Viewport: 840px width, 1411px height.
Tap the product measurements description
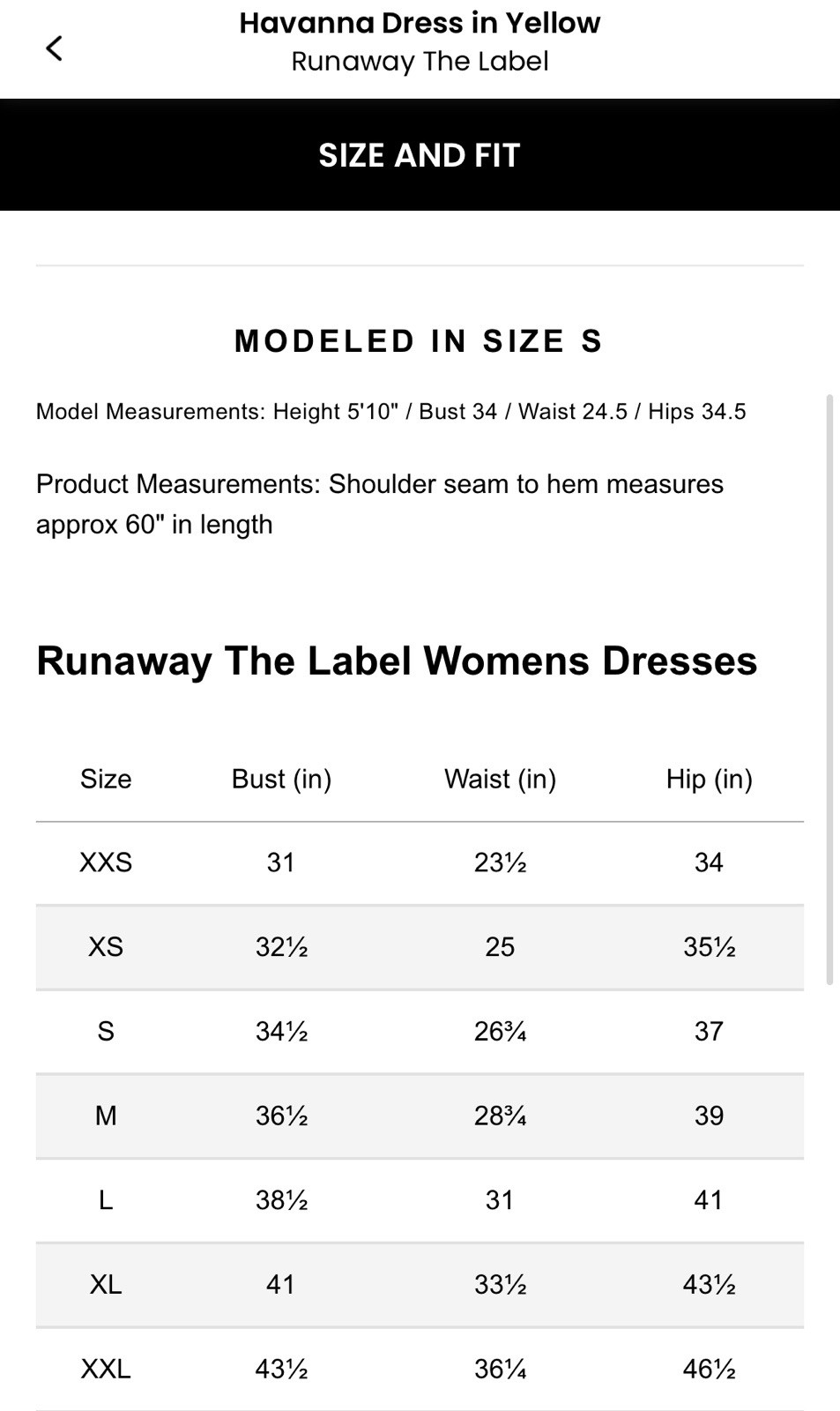click(x=379, y=503)
